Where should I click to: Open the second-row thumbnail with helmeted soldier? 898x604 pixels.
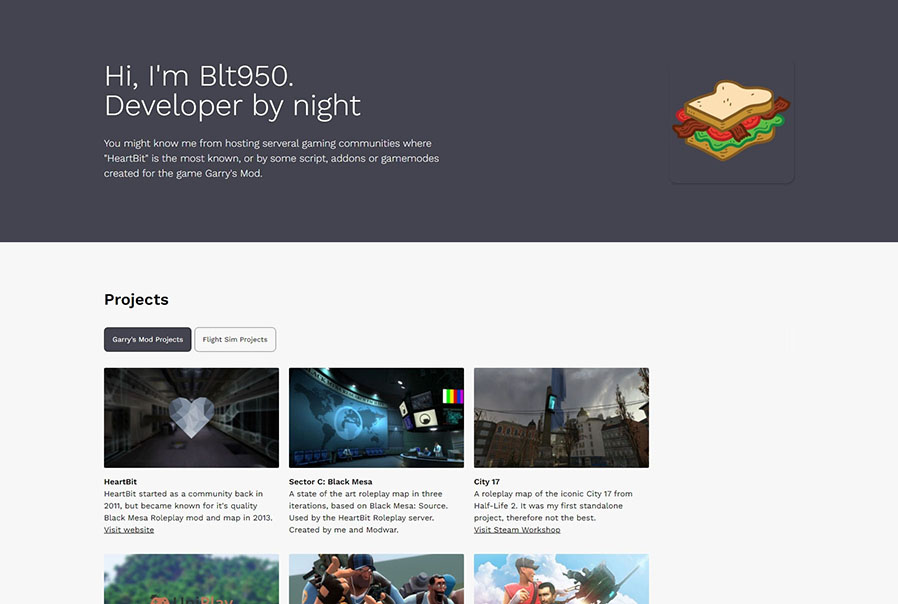coord(376,579)
